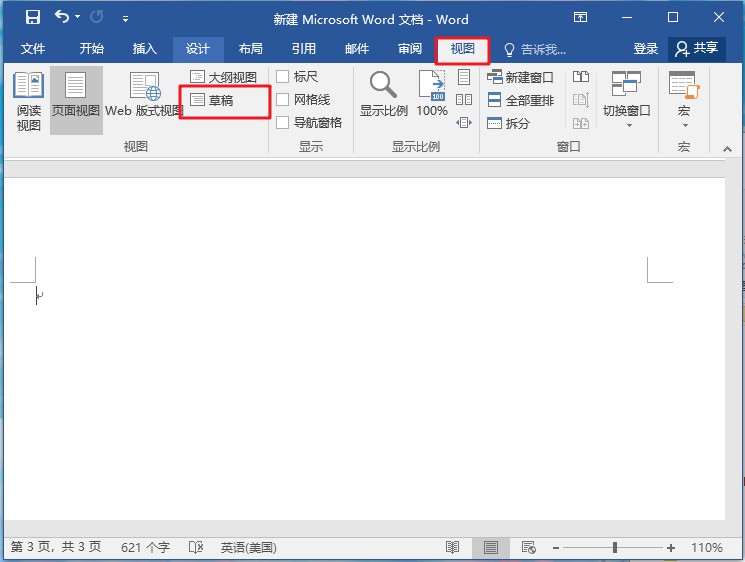Click Arrange All (全部重排)
The image size is (745, 562).
coord(520,100)
